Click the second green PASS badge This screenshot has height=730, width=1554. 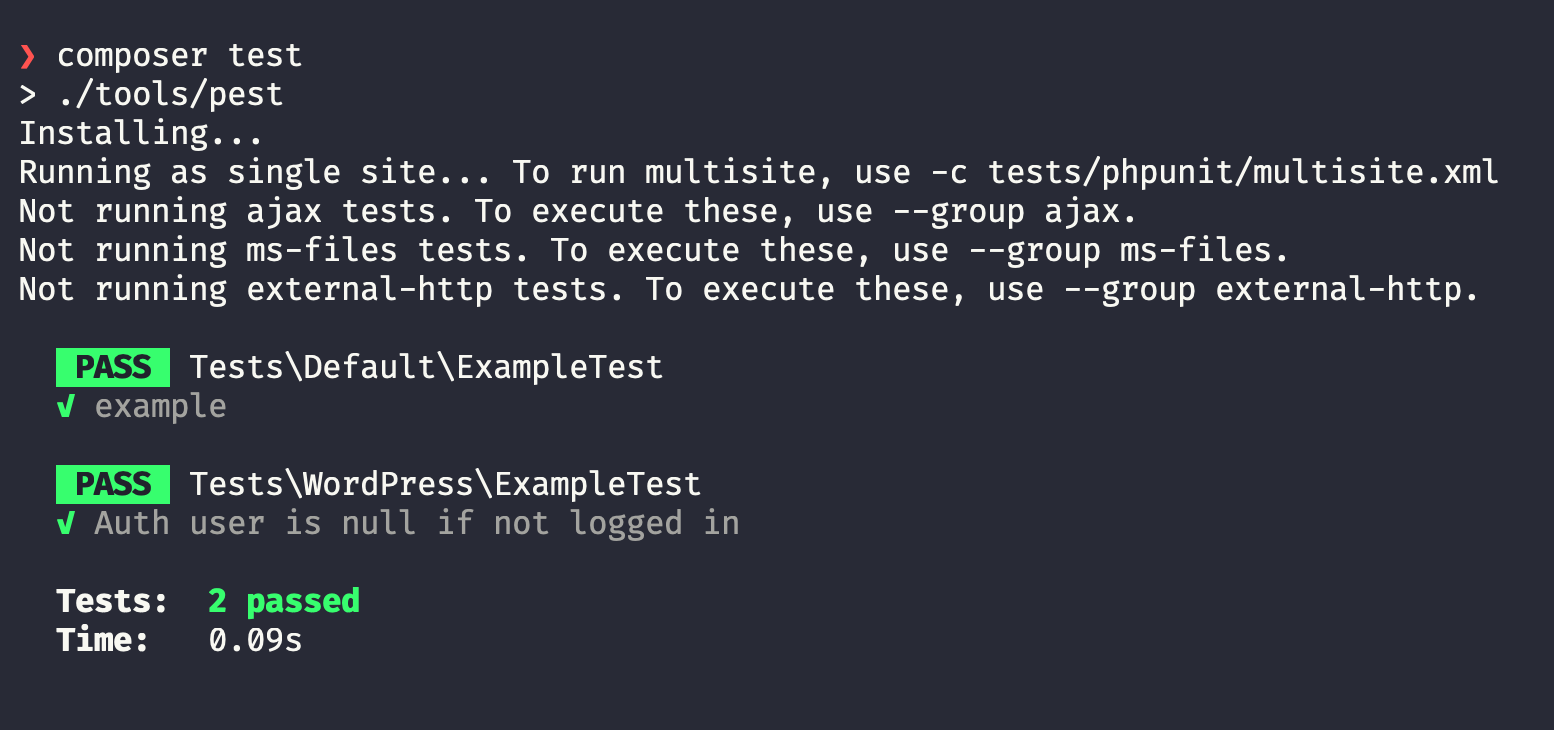(x=113, y=484)
